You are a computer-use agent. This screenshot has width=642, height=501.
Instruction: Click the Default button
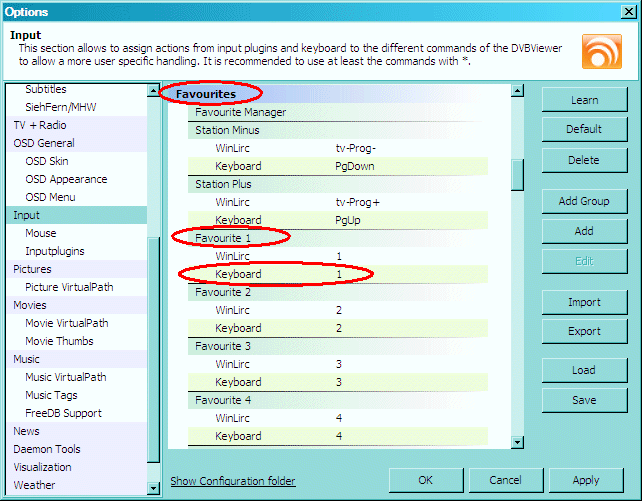click(x=584, y=129)
